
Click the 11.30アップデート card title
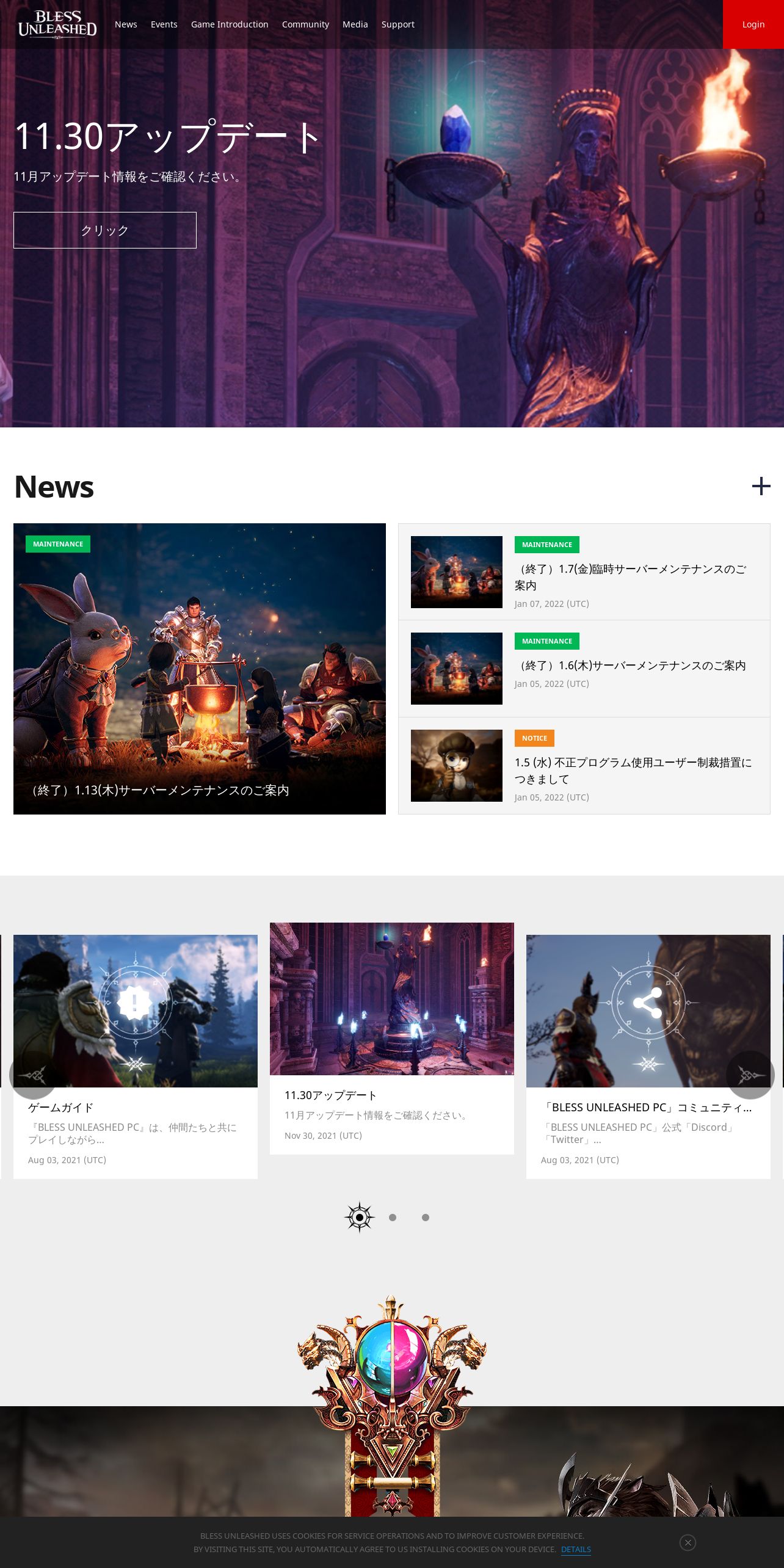(x=330, y=1095)
